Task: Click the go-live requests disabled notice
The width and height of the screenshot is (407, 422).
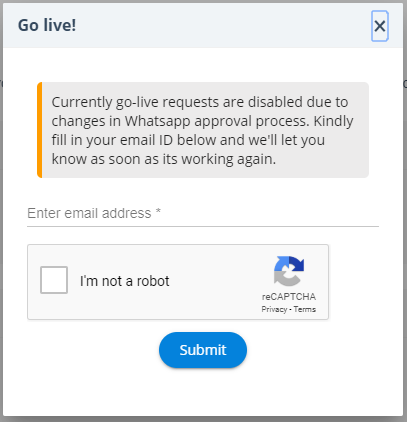Action: [x=203, y=130]
